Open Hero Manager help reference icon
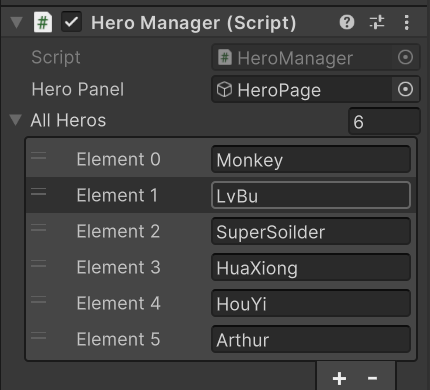 [x=347, y=23]
